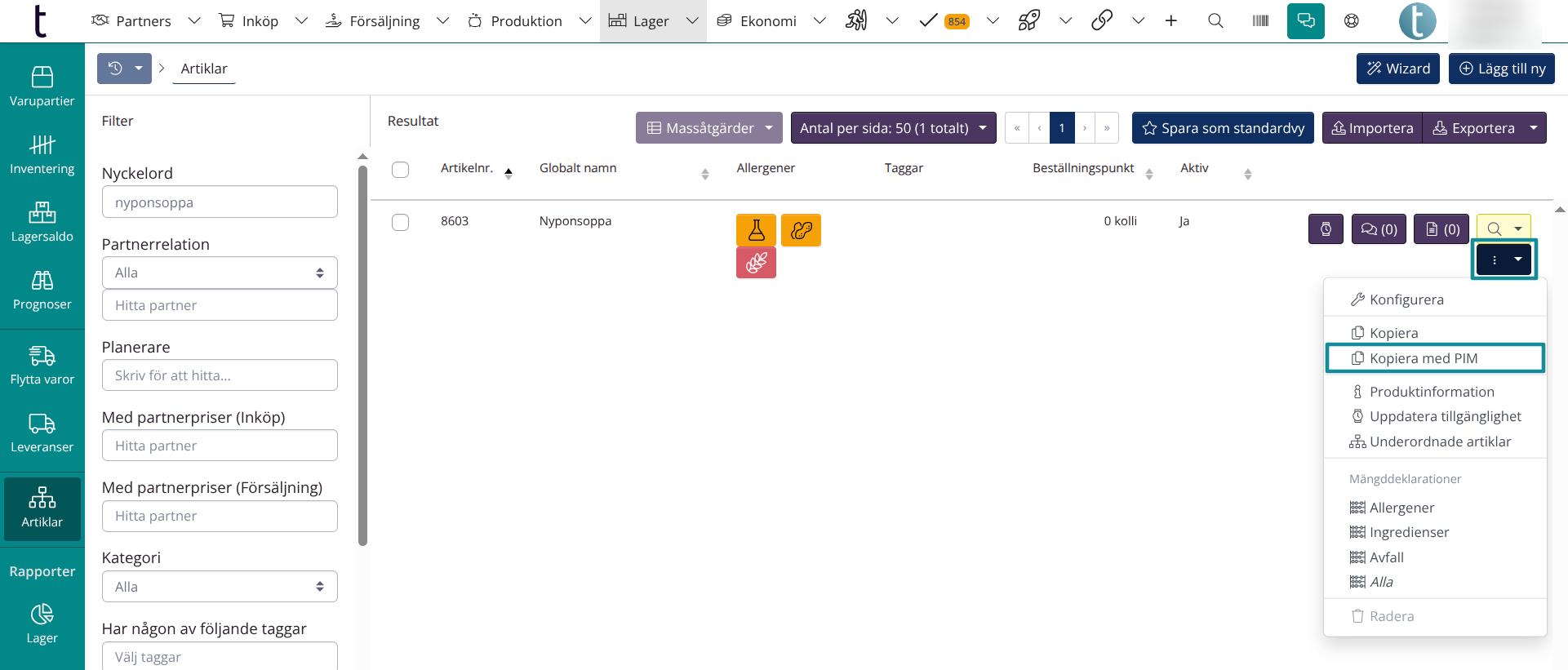Click the Lägg till ny button
1568x670 pixels.
(x=1501, y=69)
